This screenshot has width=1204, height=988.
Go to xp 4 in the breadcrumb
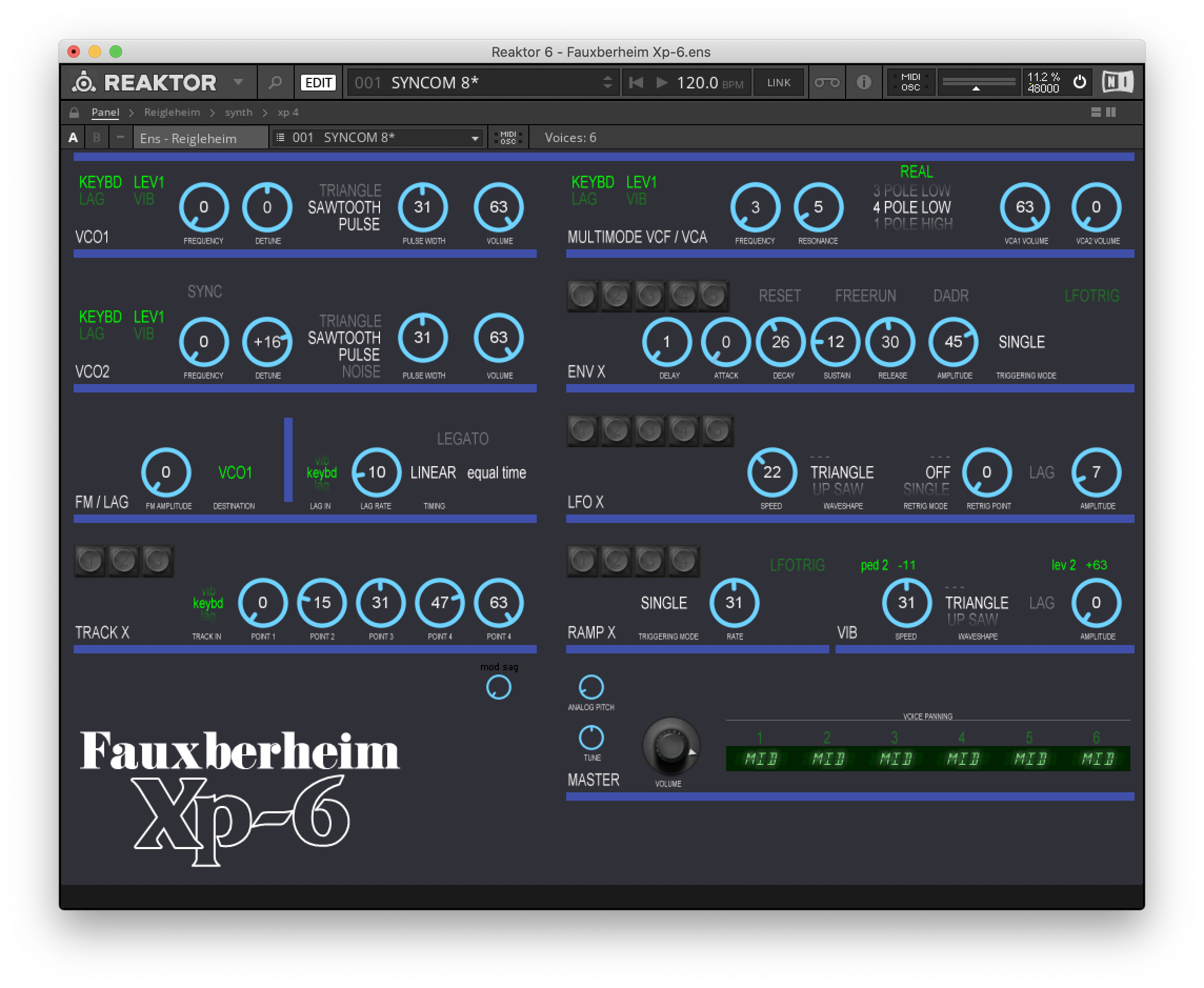(288, 112)
